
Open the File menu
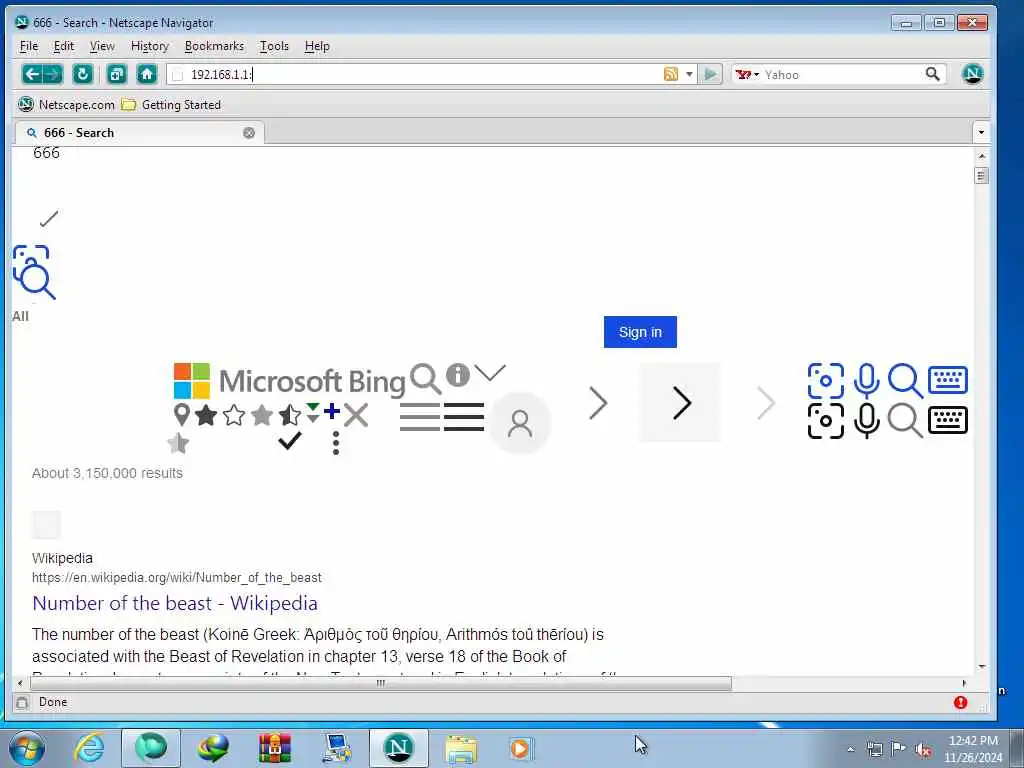coord(29,46)
